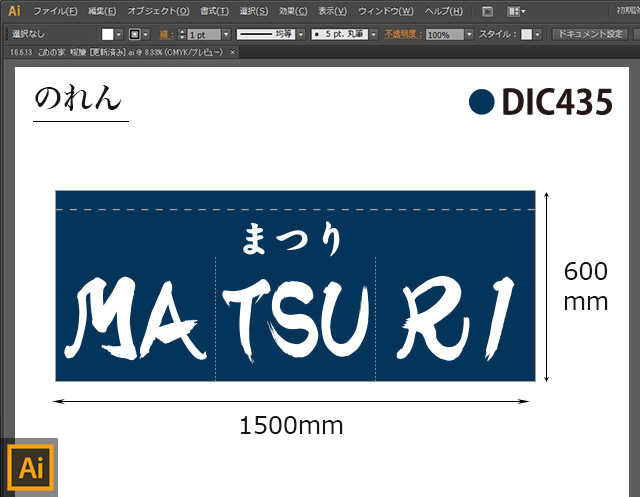Open the Bridge icon beside the Help menu
The height and width of the screenshot is (497, 640).
pyautogui.click(x=487, y=12)
